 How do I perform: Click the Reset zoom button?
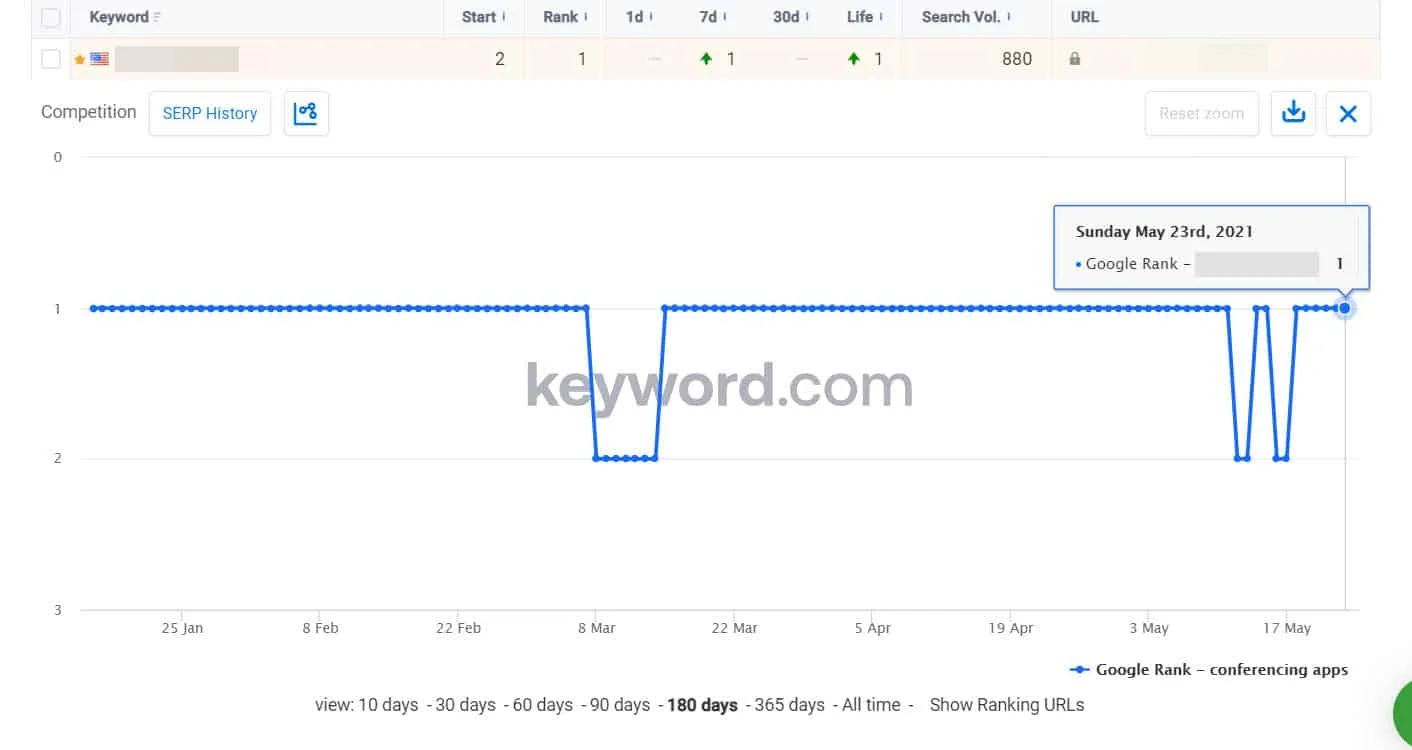(x=1201, y=113)
